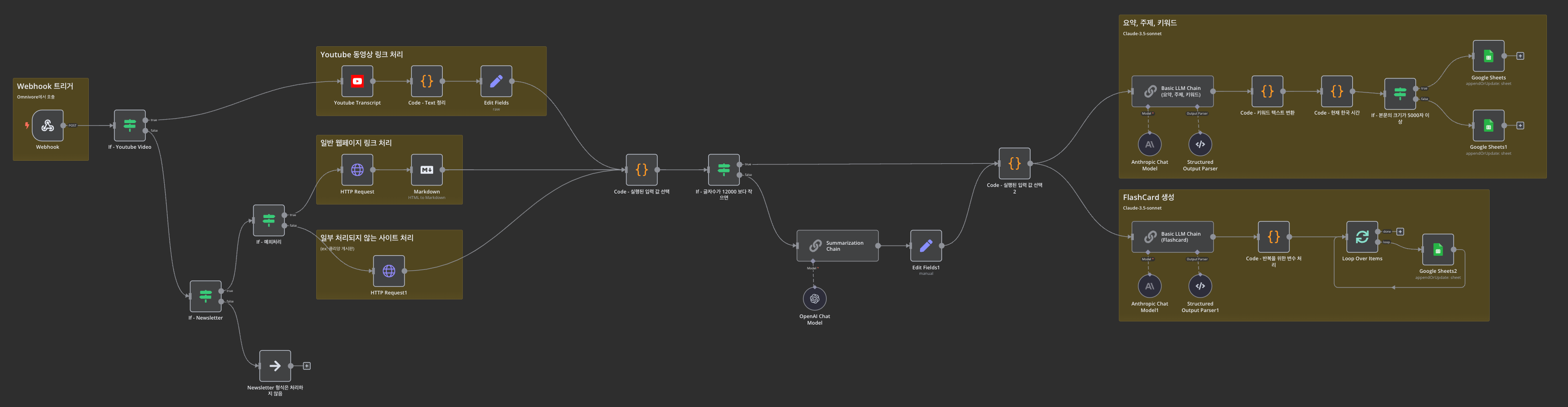Select the Youtube 동영상 링크 처리 sticky title
Viewport: 1568px width, 407px height.
361,55
